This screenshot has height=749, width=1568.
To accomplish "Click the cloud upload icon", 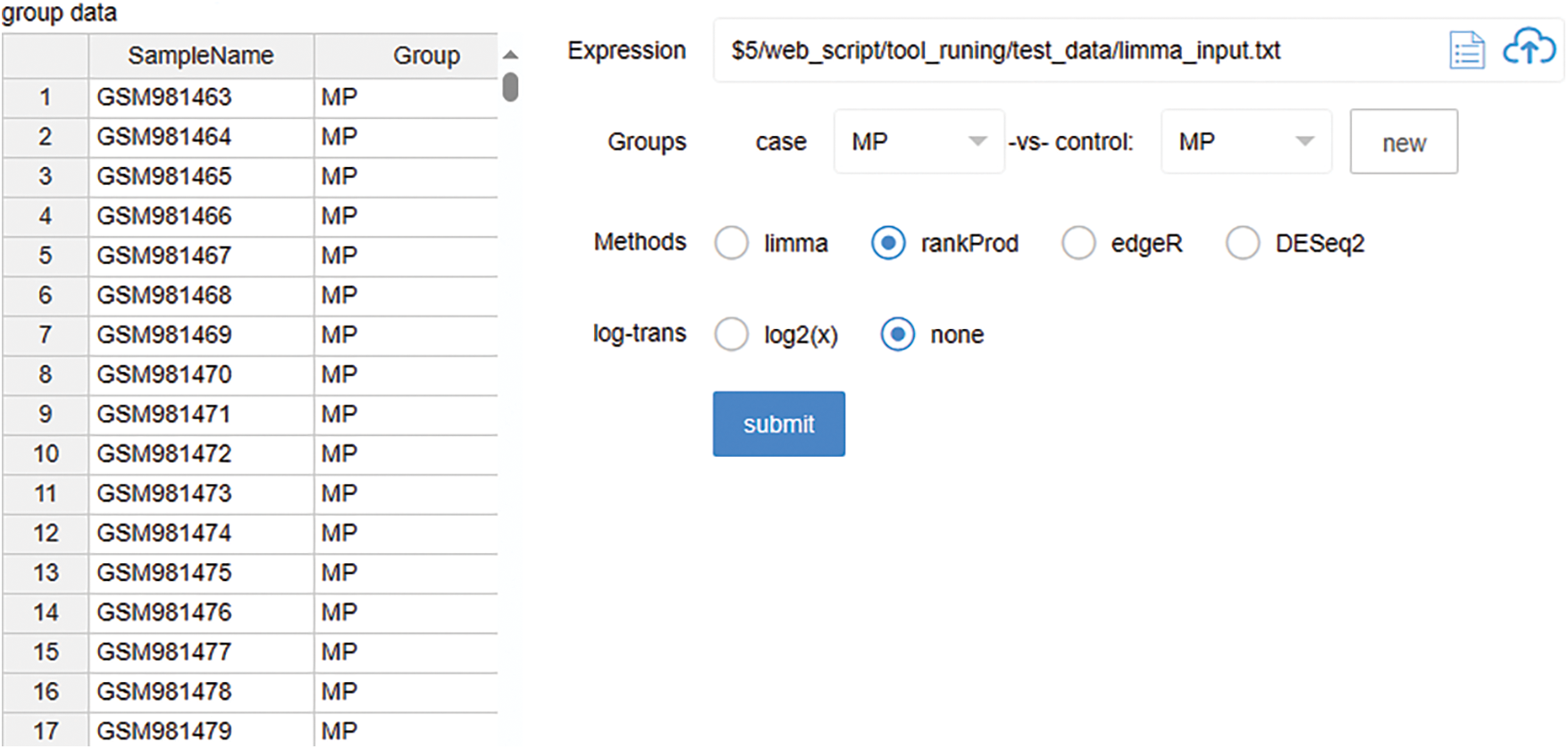I will (1529, 46).
